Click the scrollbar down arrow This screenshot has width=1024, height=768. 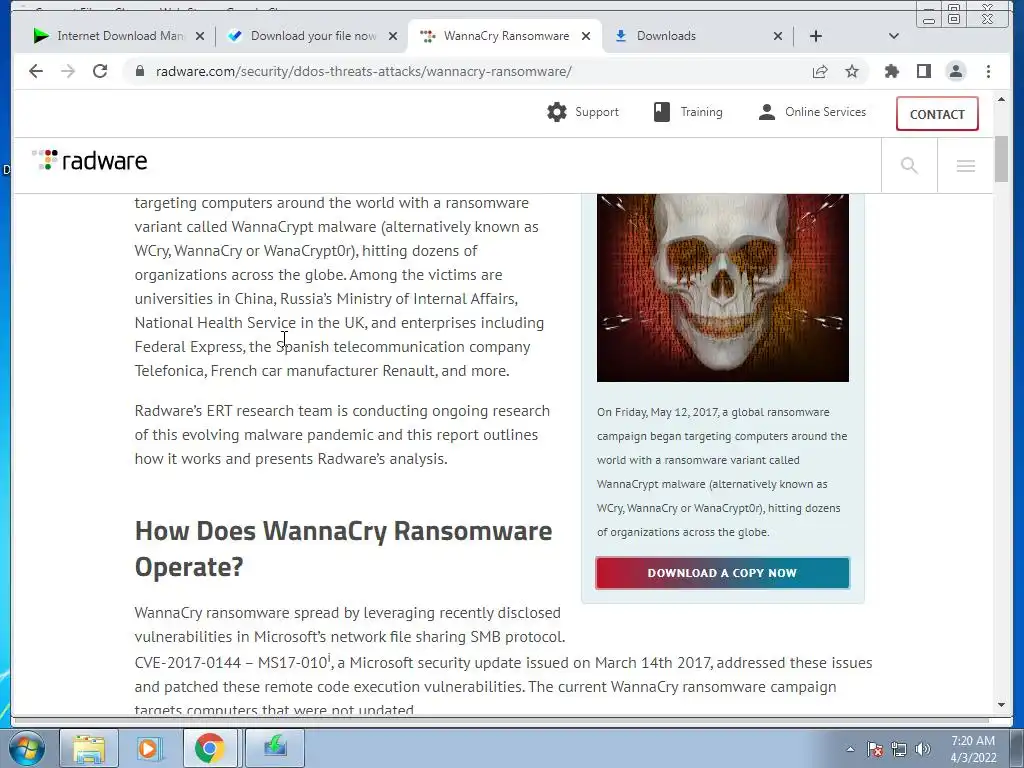1001,705
